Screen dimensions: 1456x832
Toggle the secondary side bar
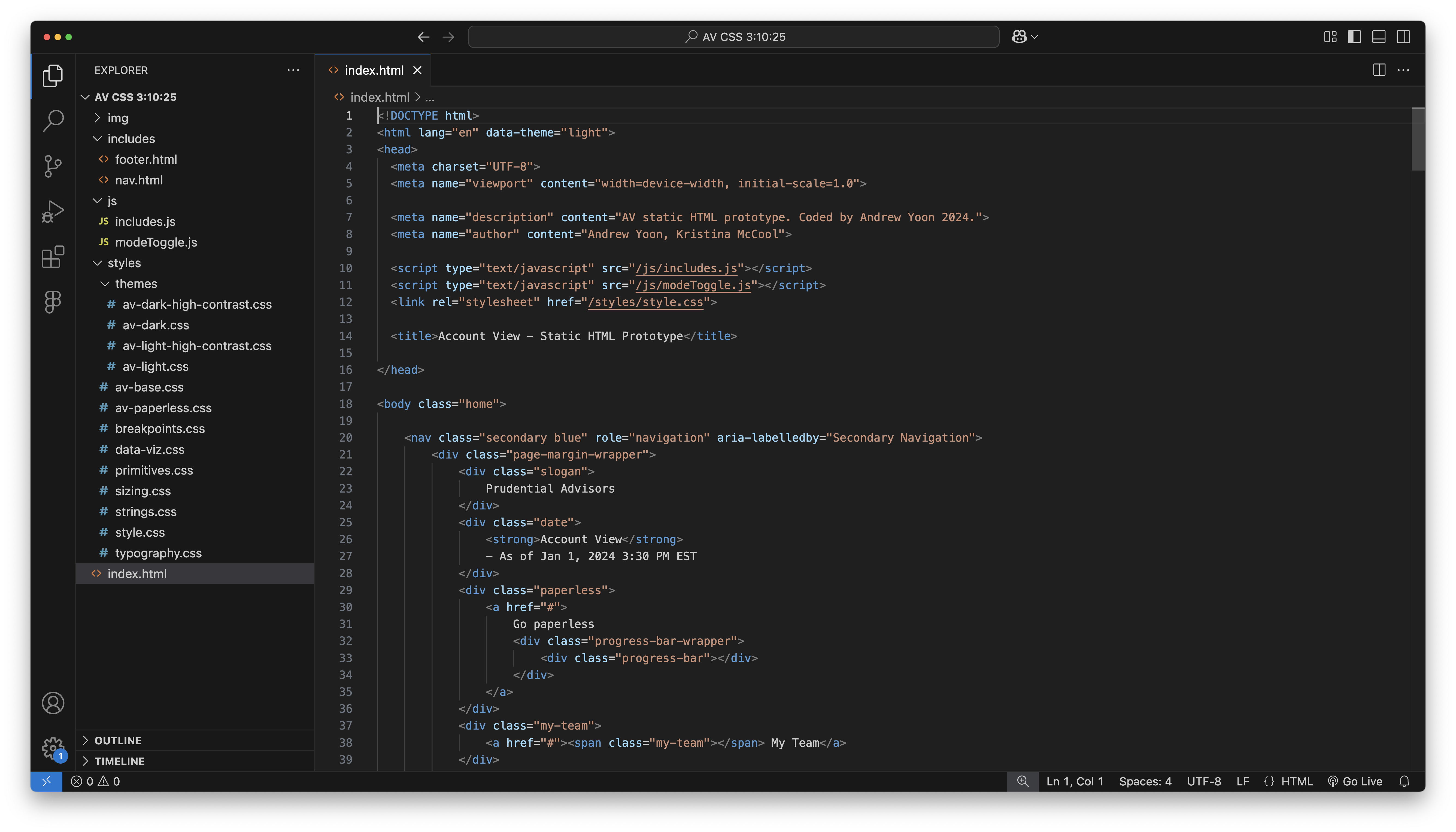point(1403,37)
